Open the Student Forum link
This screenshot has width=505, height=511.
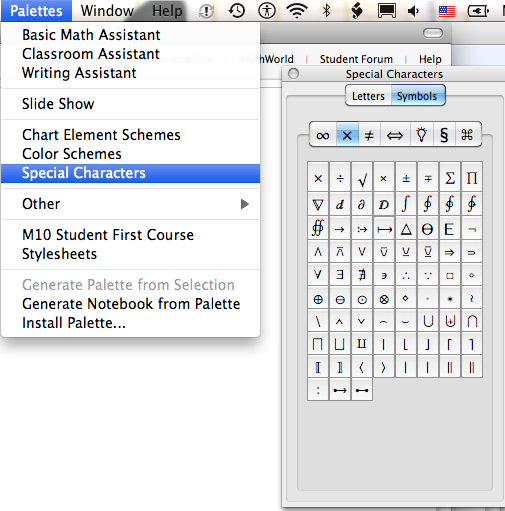click(x=356, y=59)
